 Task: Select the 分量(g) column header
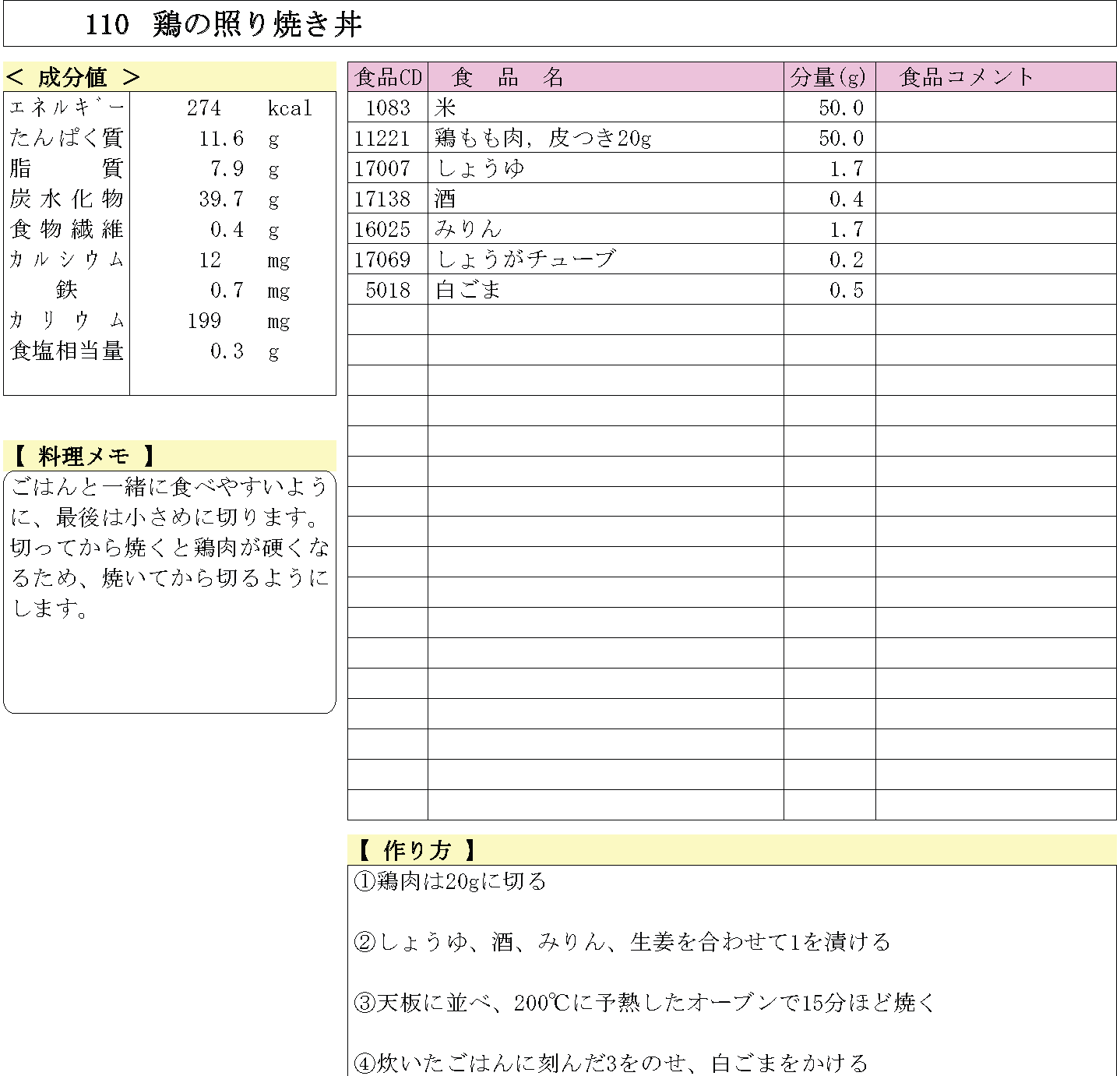pos(829,77)
